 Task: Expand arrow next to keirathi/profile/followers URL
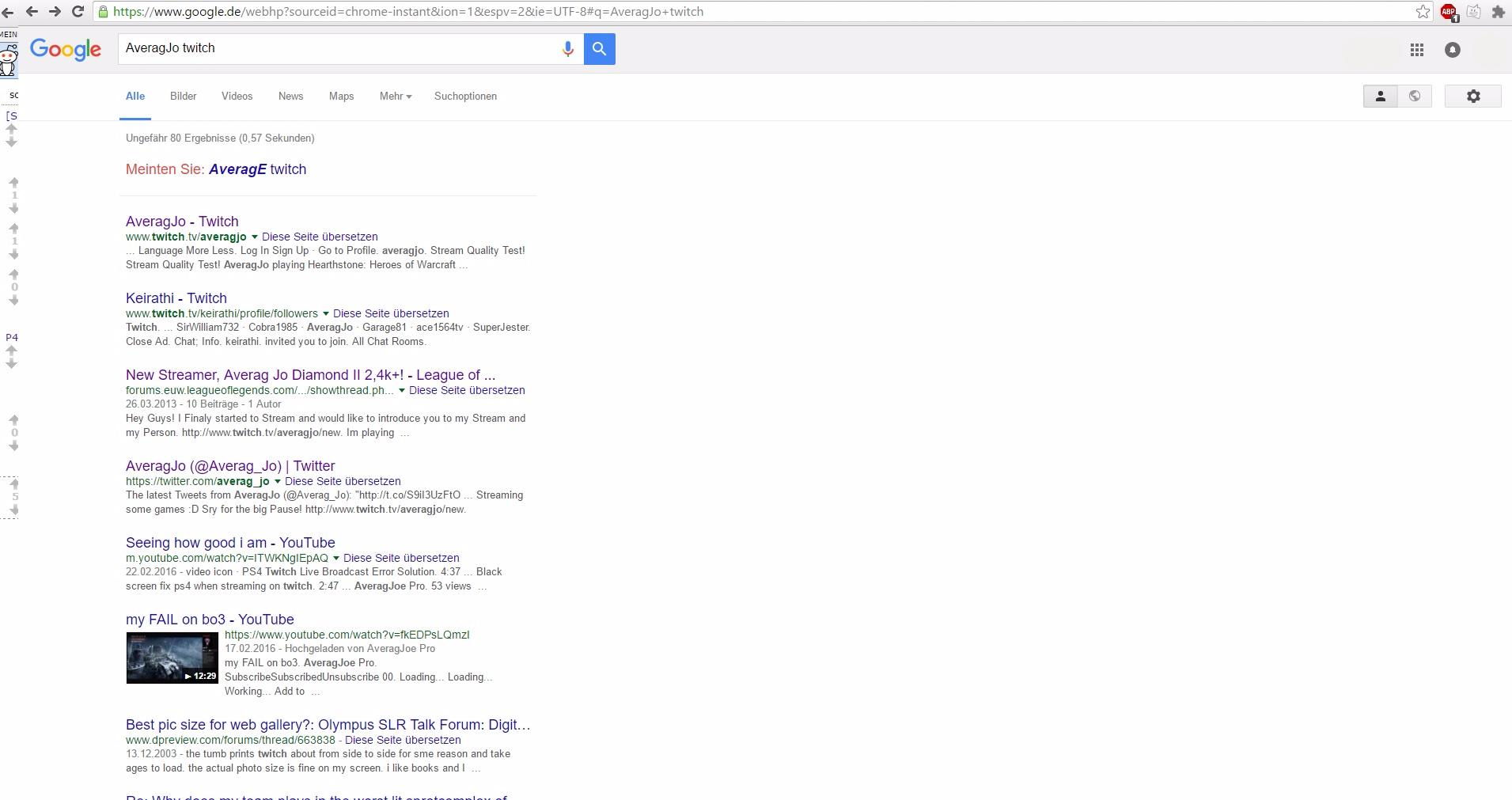325,314
